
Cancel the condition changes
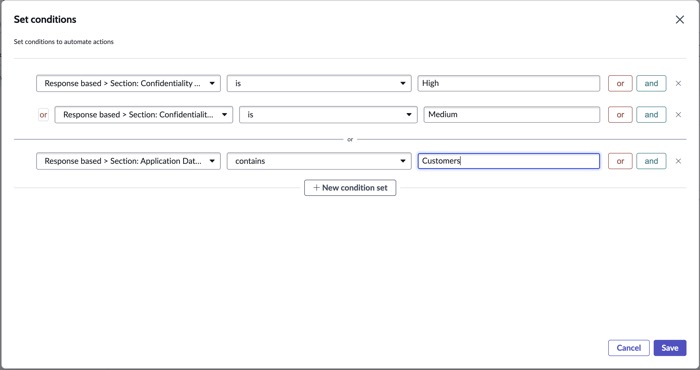tap(629, 348)
